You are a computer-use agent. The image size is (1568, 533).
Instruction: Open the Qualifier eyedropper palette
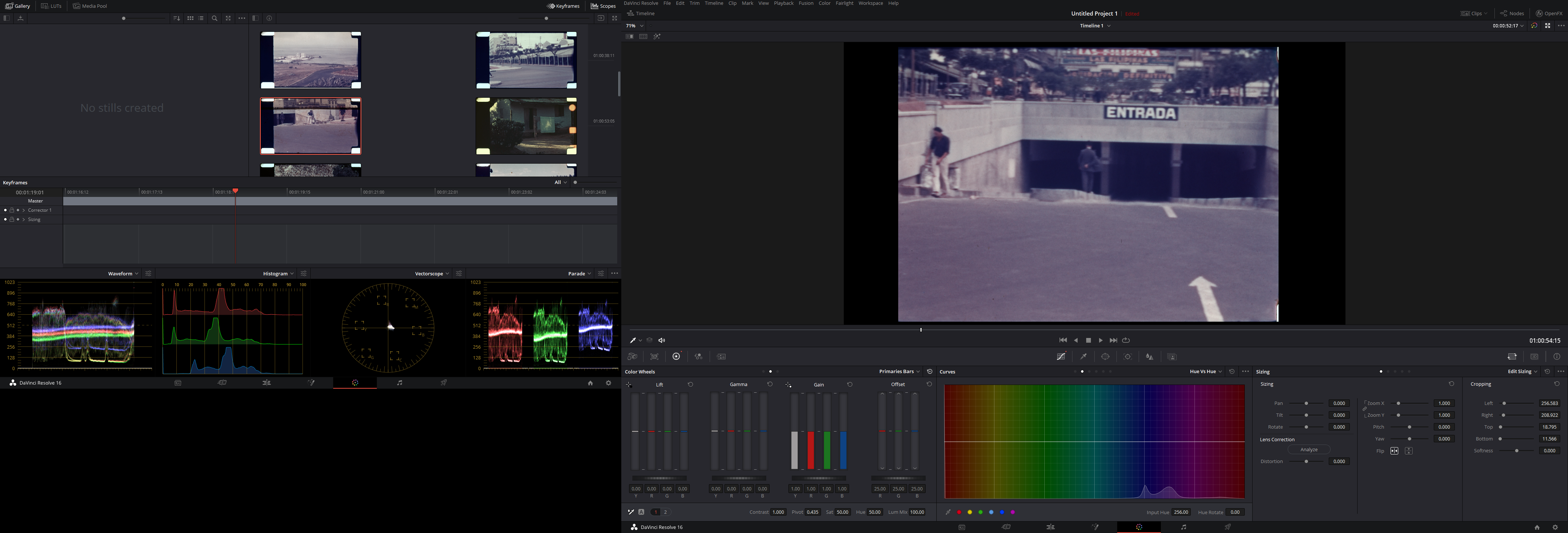[1084, 357]
